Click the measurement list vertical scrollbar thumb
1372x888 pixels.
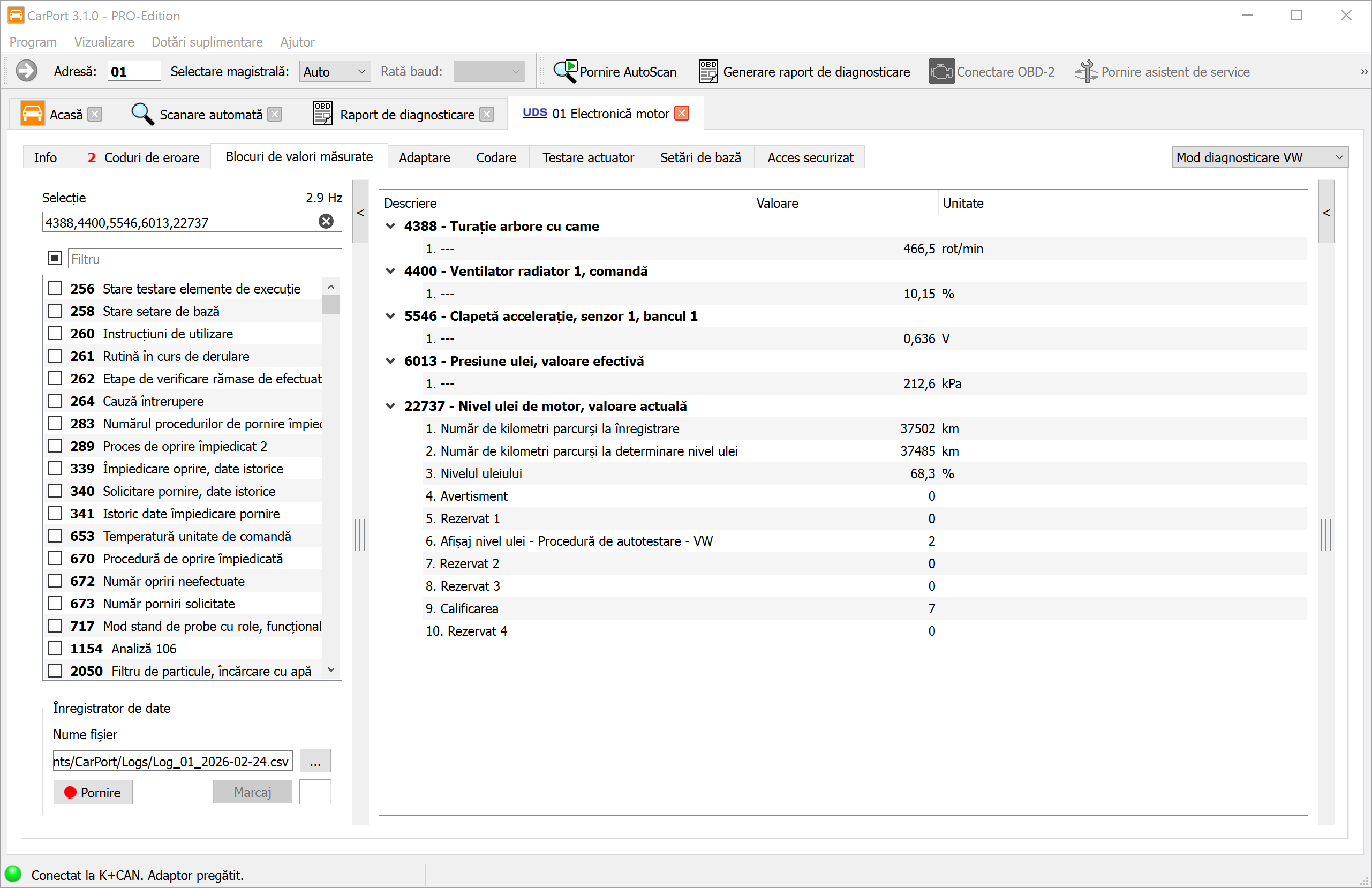[x=331, y=304]
